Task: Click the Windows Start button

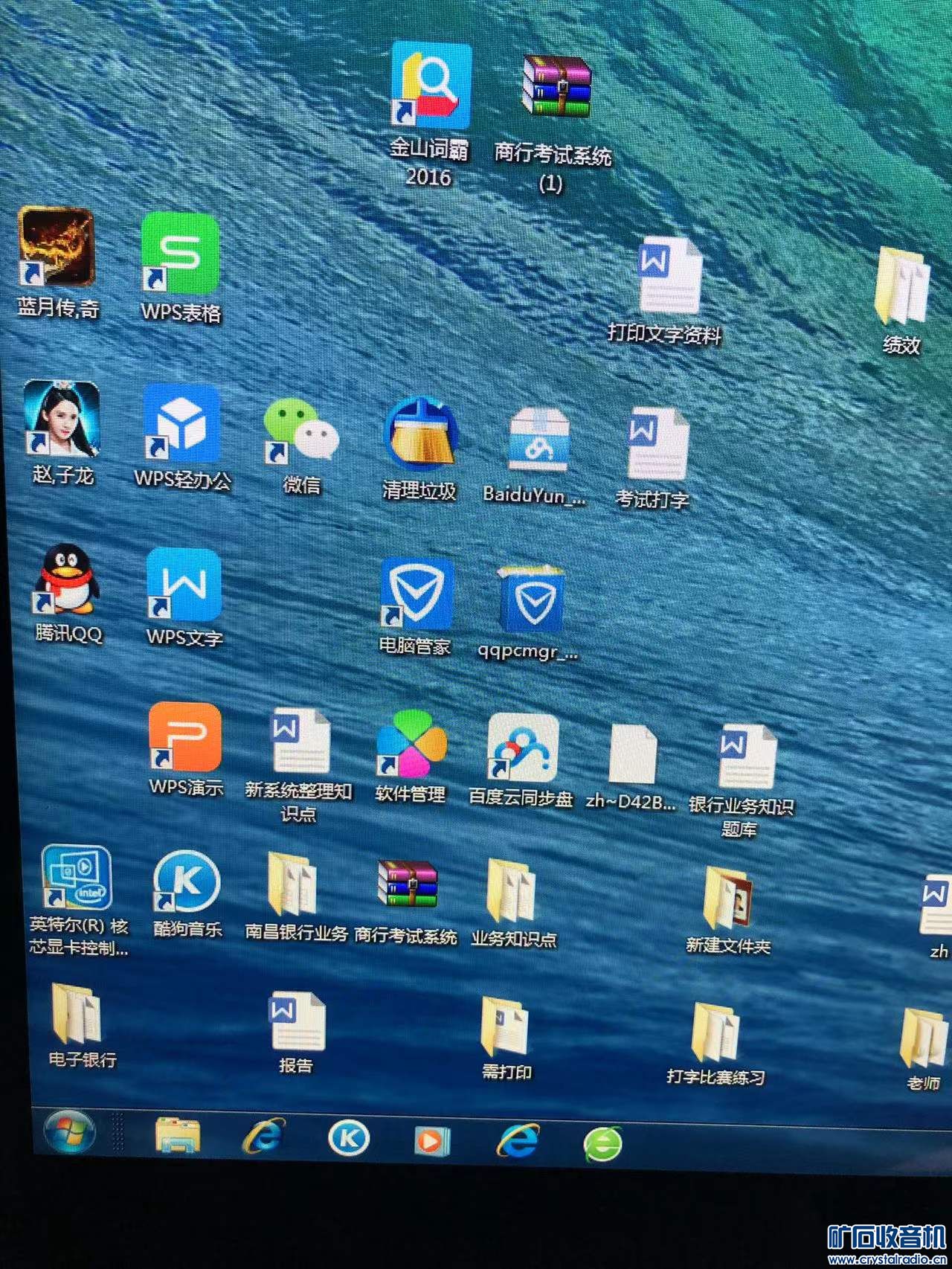Action: point(70,1131)
